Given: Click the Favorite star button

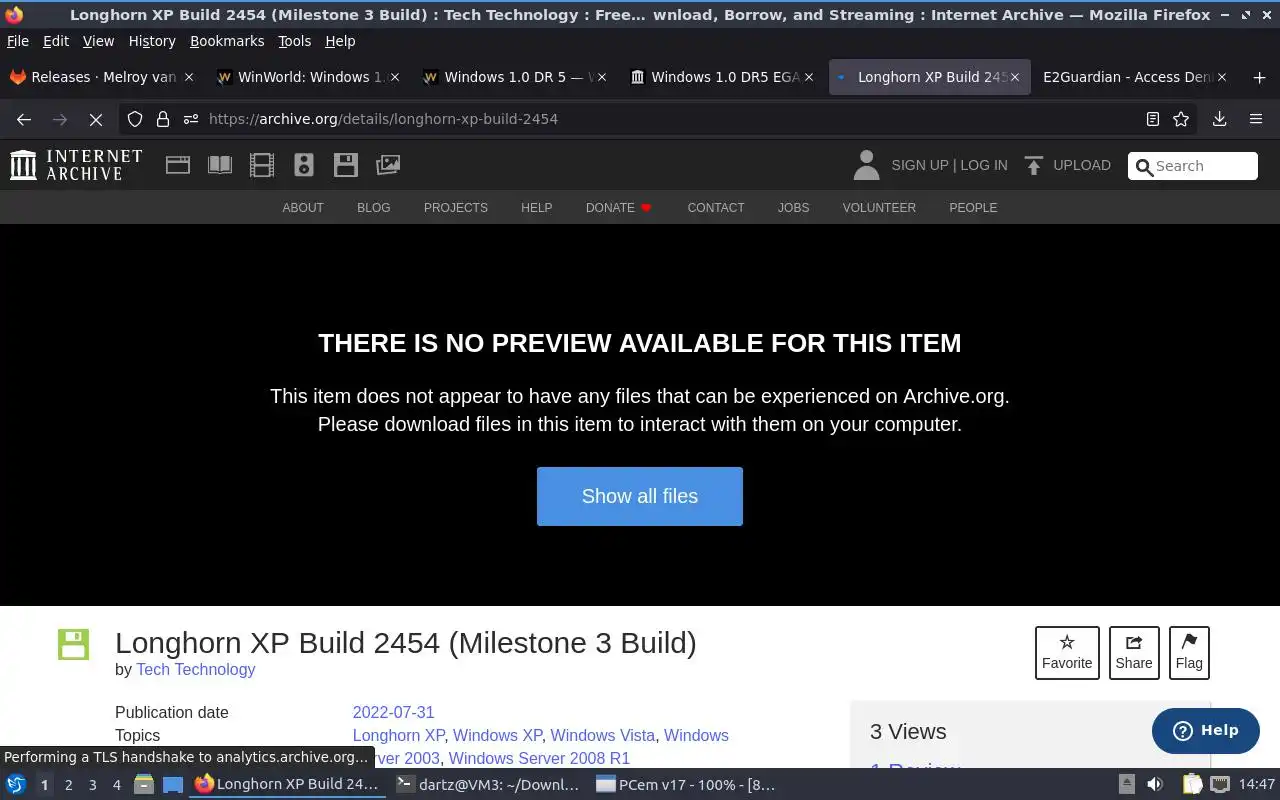Looking at the screenshot, I should click(x=1067, y=652).
